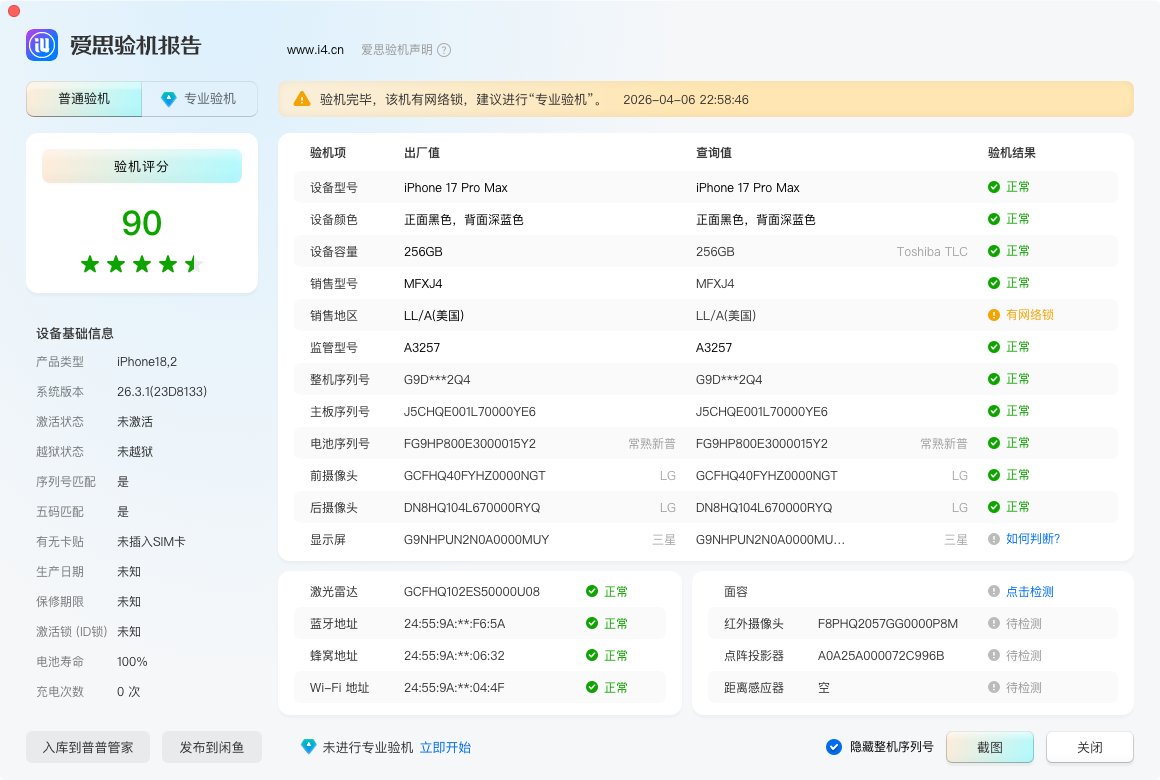Click the 入库到普普管家 button
This screenshot has width=1160, height=780.
(87, 747)
